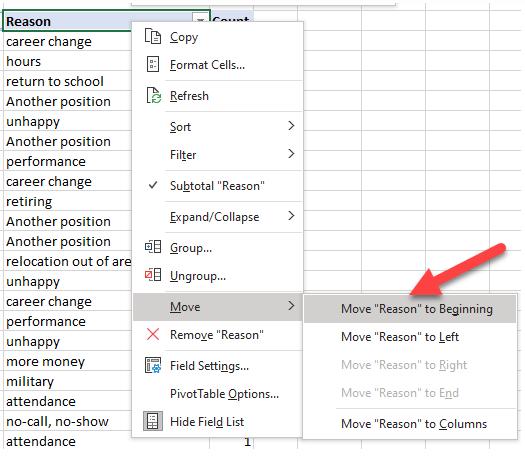Select Refresh menu entry
525x457 pixels.
(218, 96)
